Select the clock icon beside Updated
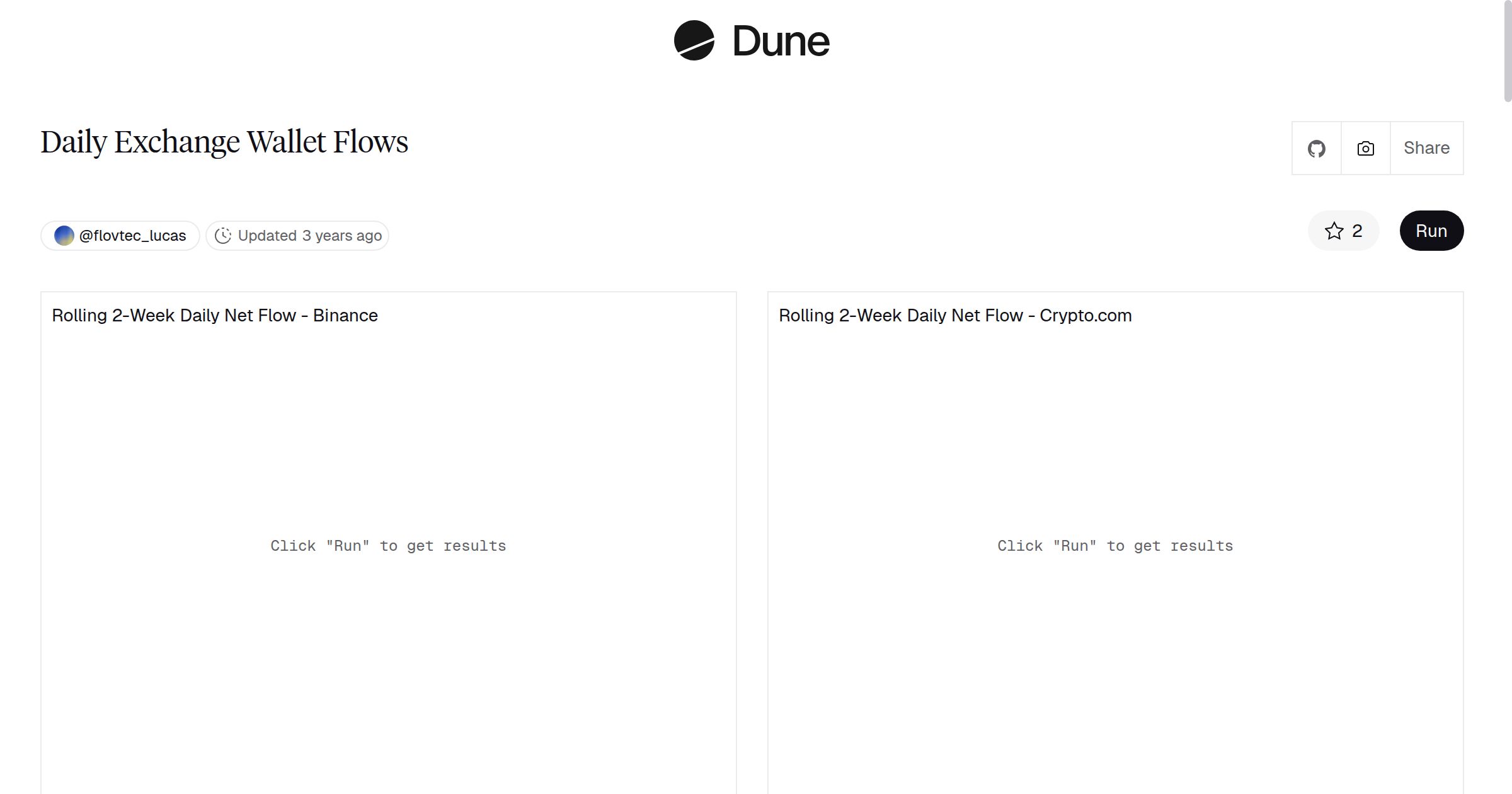The height and width of the screenshot is (794, 1512). (224, 235)
